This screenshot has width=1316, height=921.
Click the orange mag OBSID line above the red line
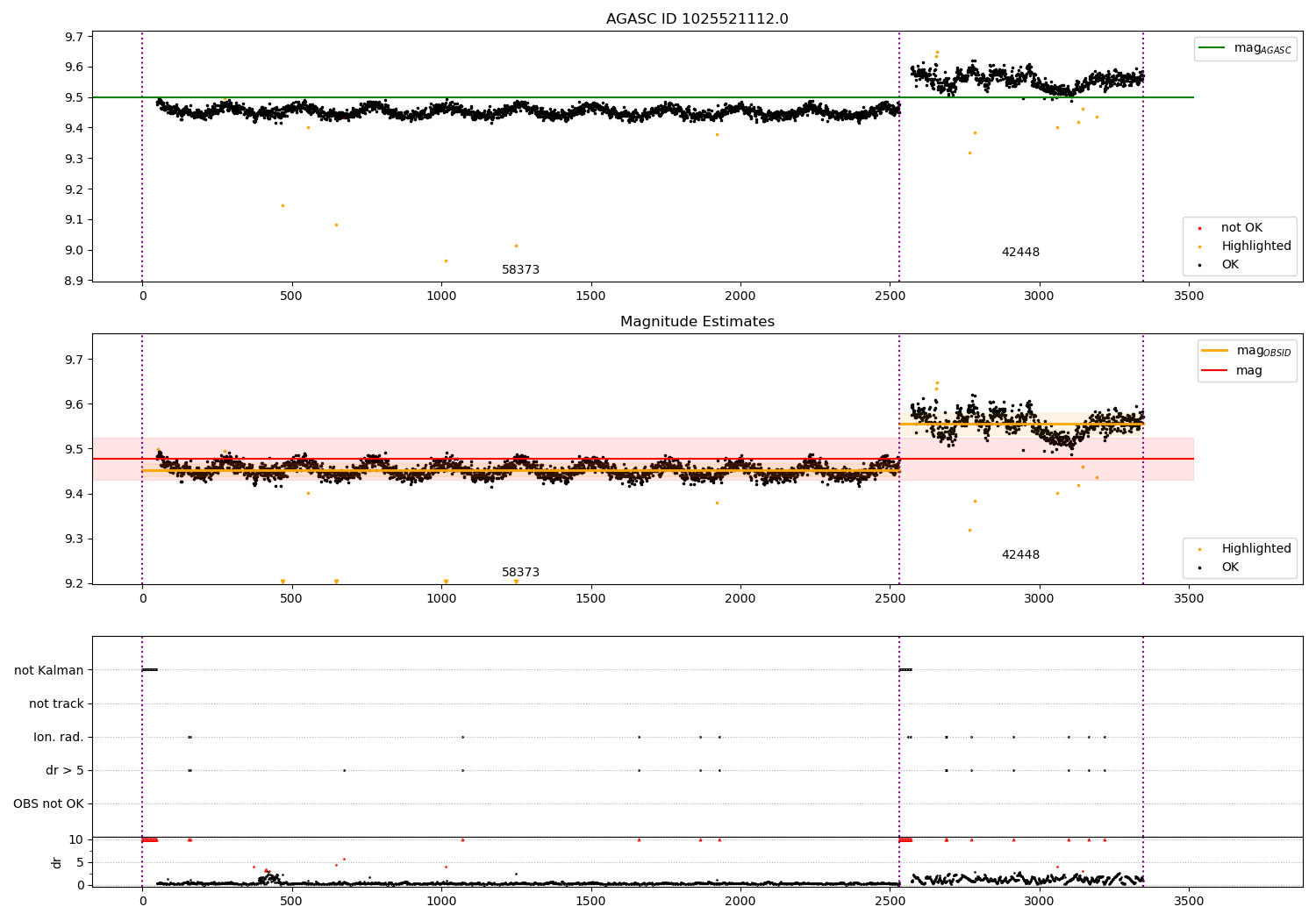point(1021,425)
